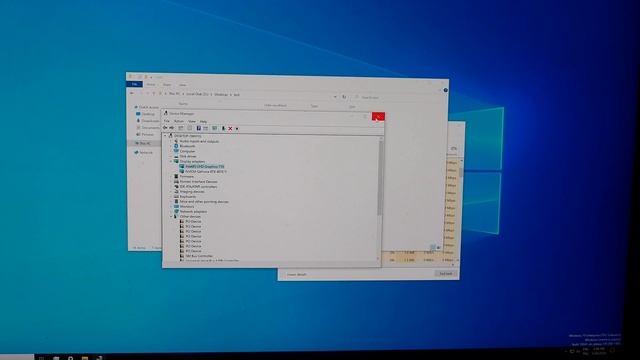
Task: Select IDE ATA/ATAPI controllers category
Action: (x=198, y=187)
